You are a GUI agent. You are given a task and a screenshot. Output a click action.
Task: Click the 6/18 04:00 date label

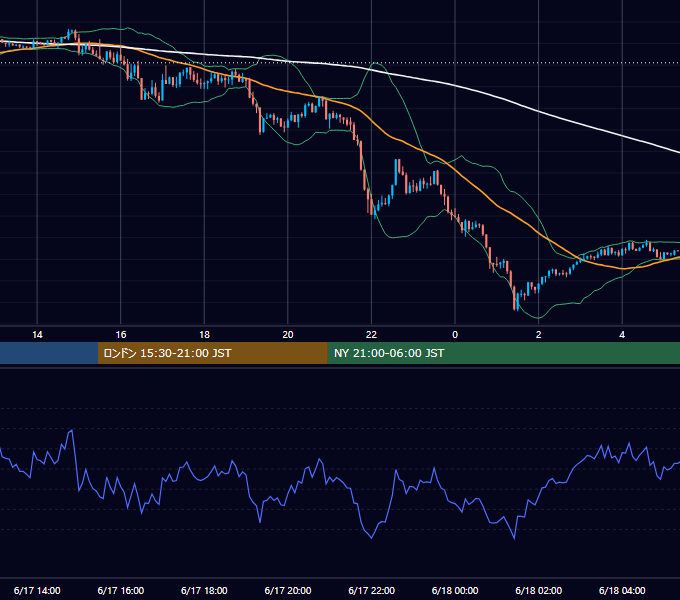click(x=622, y=590)
